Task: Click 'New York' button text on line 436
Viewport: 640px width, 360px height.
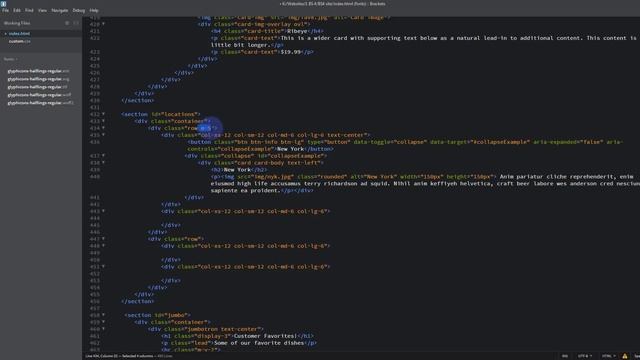Action: tap(290, 149)
